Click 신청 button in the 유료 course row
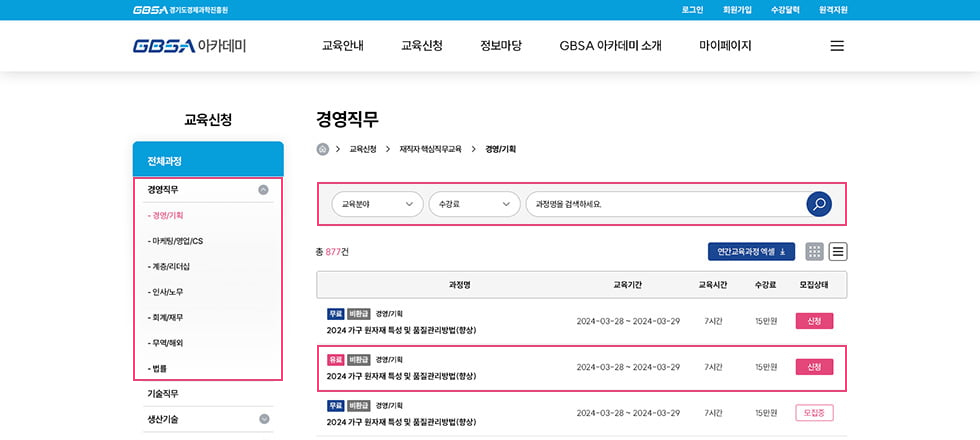The image size is (980, 440). (x=814, y=367)
